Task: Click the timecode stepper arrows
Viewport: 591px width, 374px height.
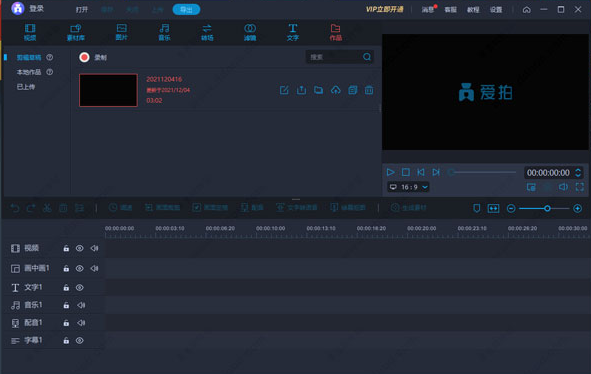Action: pyautogui.click(x=578, y=173)
